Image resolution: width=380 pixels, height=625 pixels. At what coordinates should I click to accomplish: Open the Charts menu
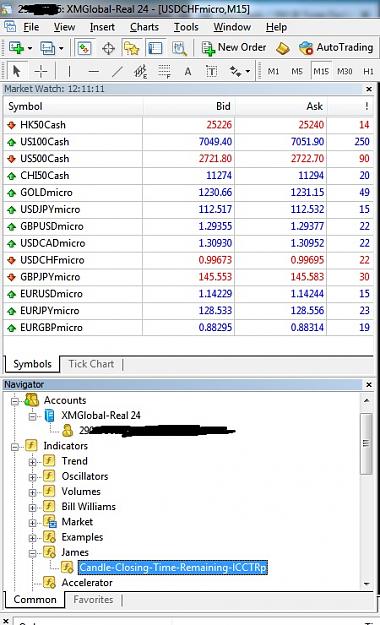(x=144, y=27)
